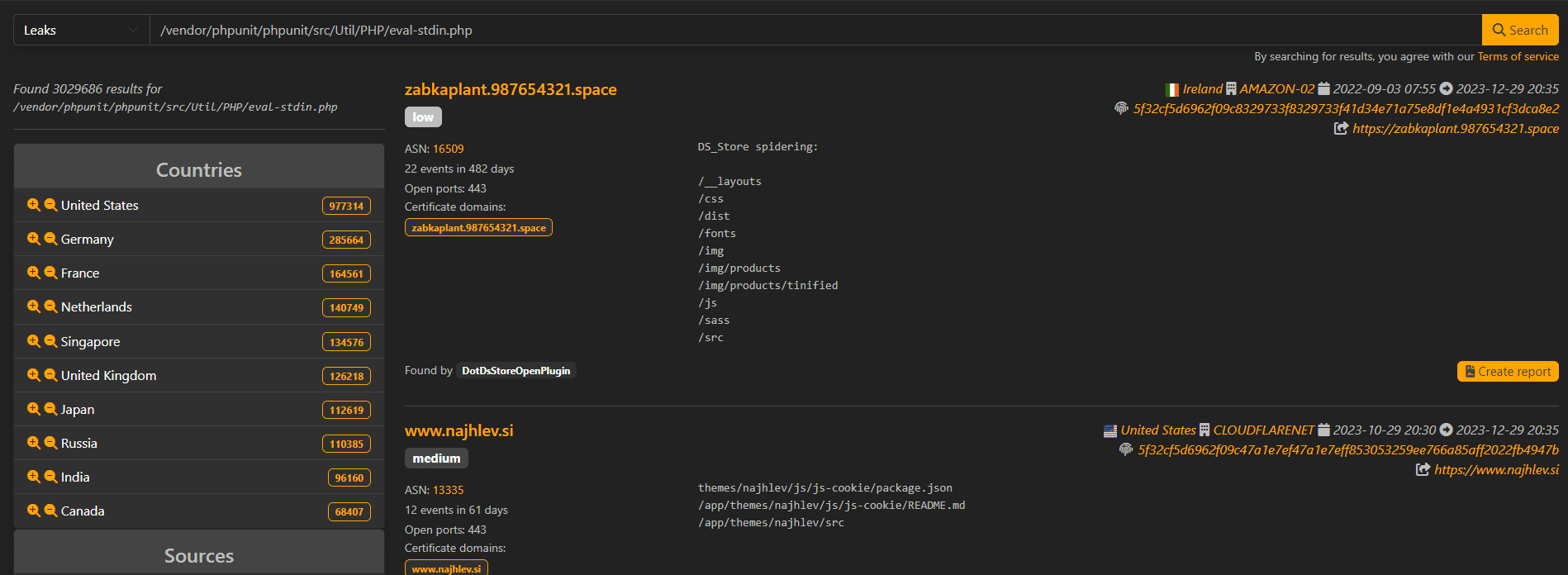This screenshot has height=575, width=1568.
Task: Exclude Netherlands with minus magnifier icon
Action: tap(50, 307)
